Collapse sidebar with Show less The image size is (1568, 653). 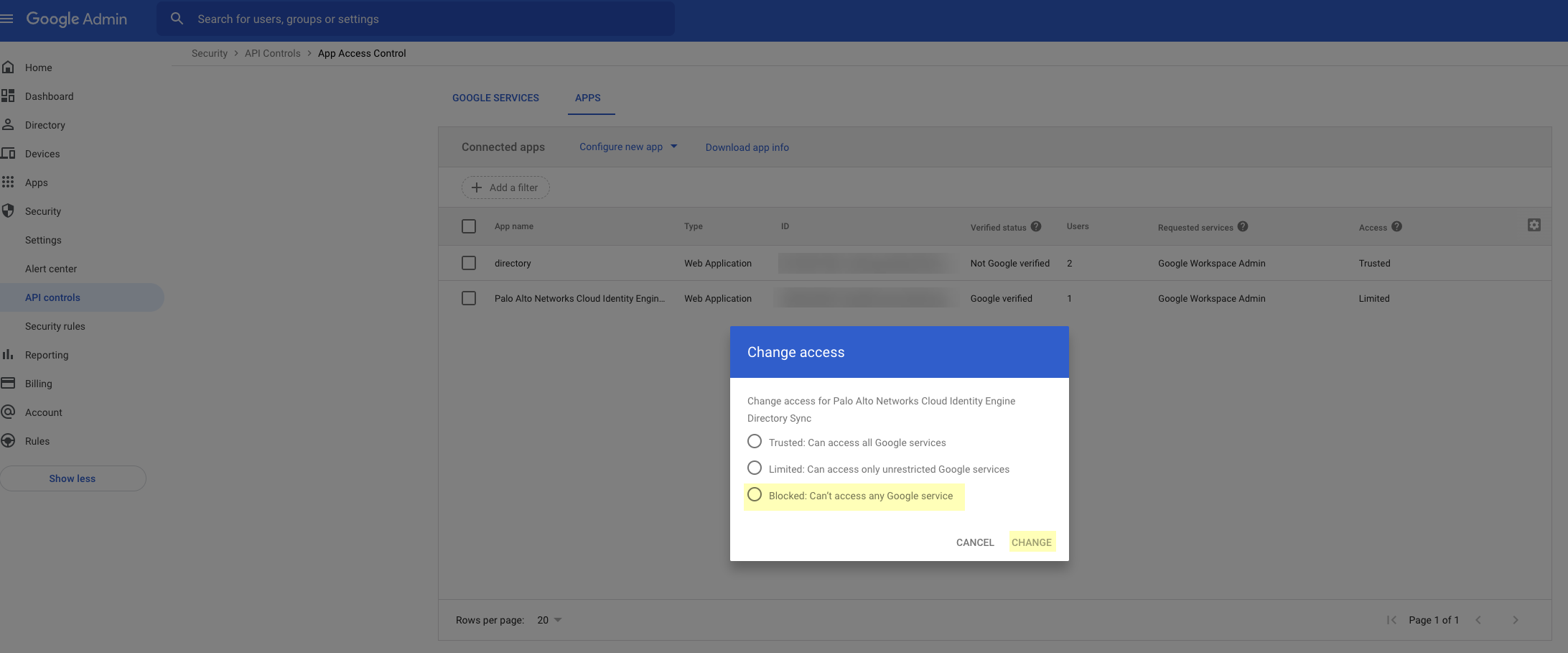coord(73,478)
